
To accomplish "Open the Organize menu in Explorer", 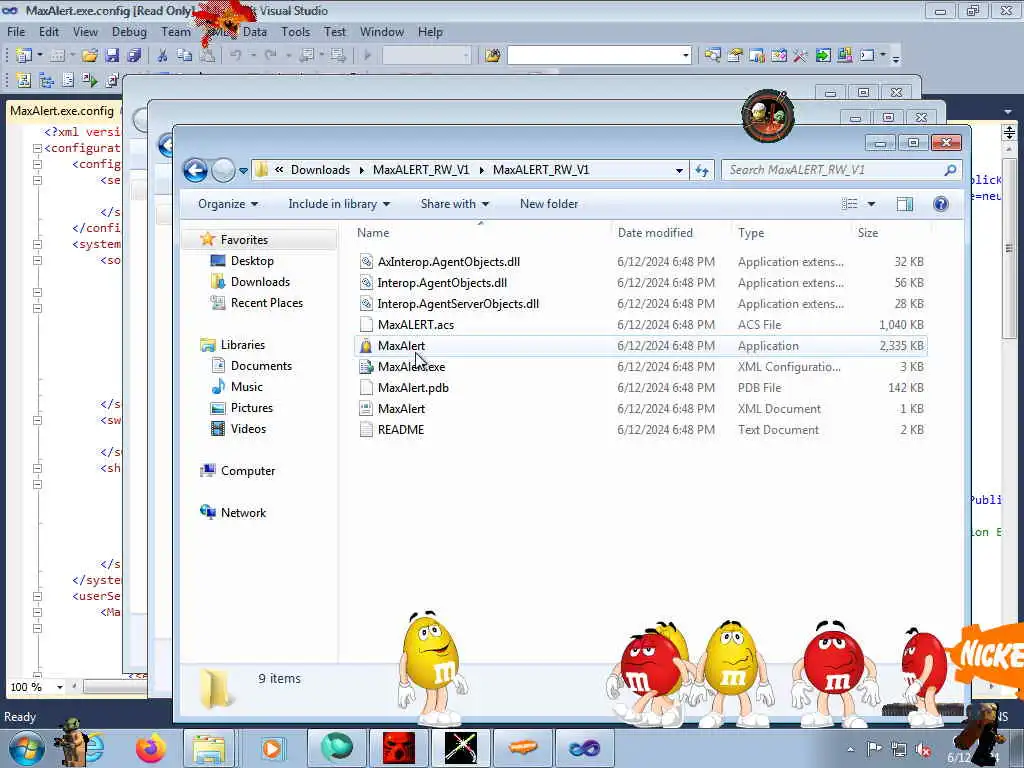I will pyautogui.click(x=228, y=204).
